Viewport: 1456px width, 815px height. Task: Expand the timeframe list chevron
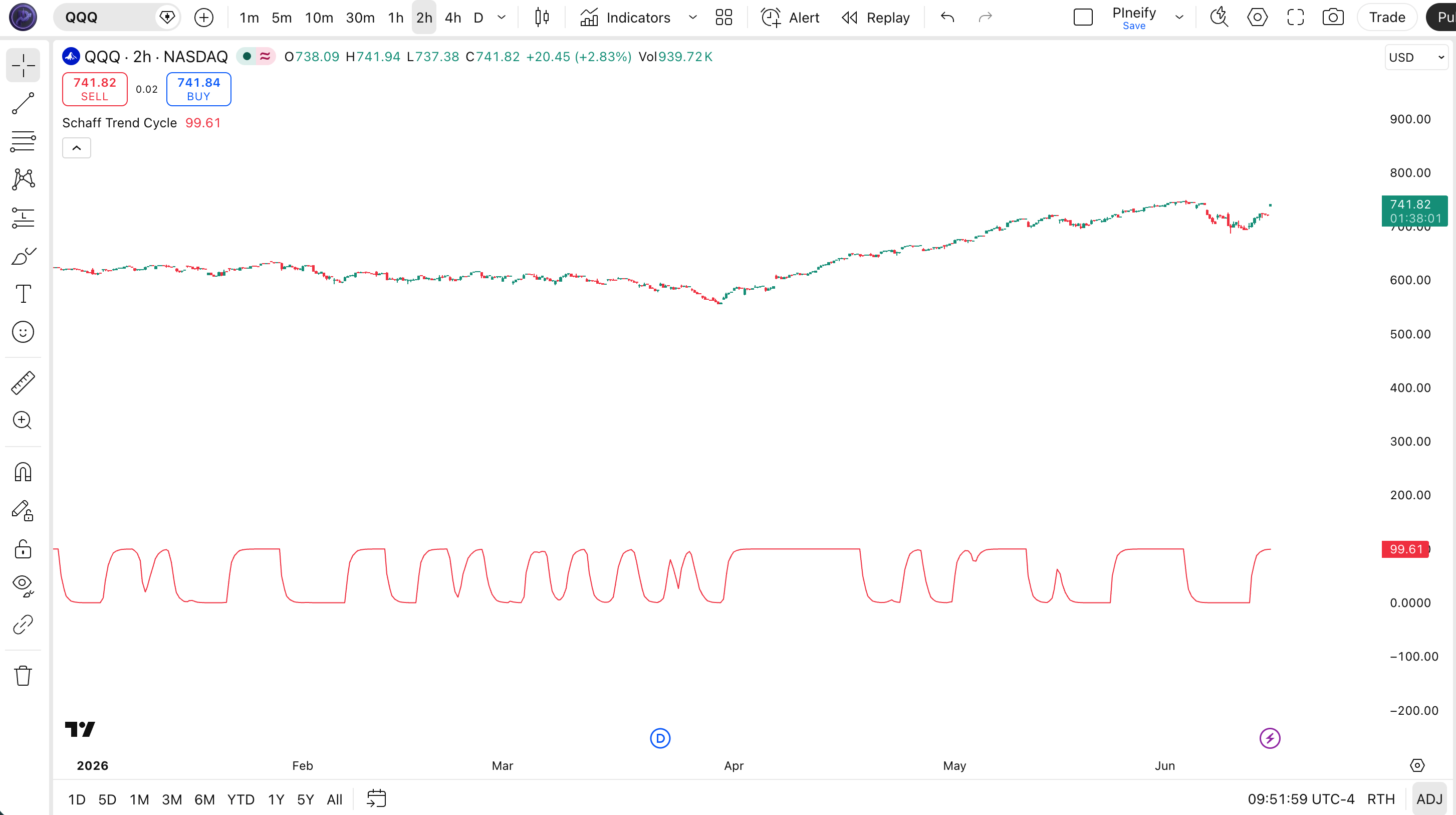pos(502,18)
